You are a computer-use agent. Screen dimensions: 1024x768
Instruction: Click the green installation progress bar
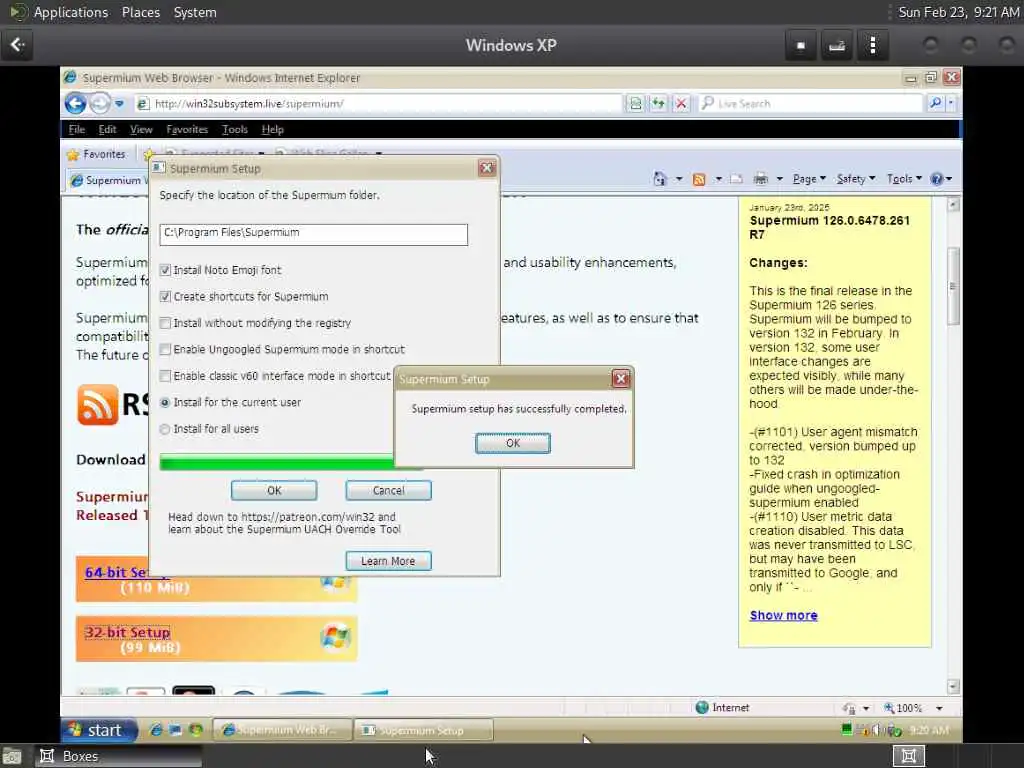click(x=277, y=463)
